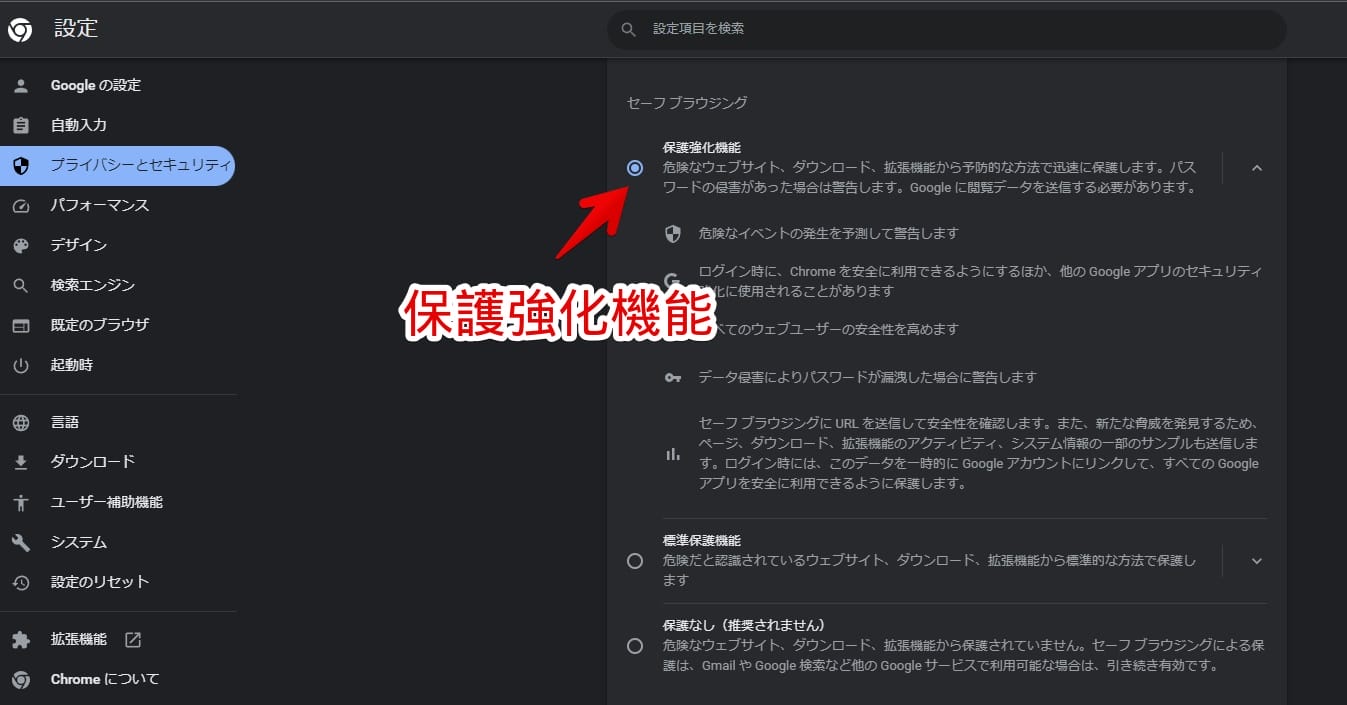Open 検索エンジン settings section

pyautogui.click(x=117, y=285)
